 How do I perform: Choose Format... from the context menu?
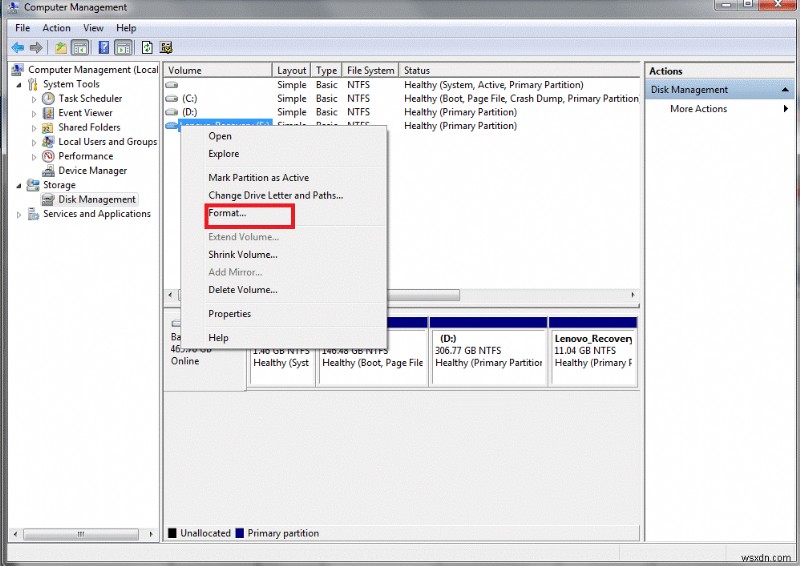pos(227,213)
